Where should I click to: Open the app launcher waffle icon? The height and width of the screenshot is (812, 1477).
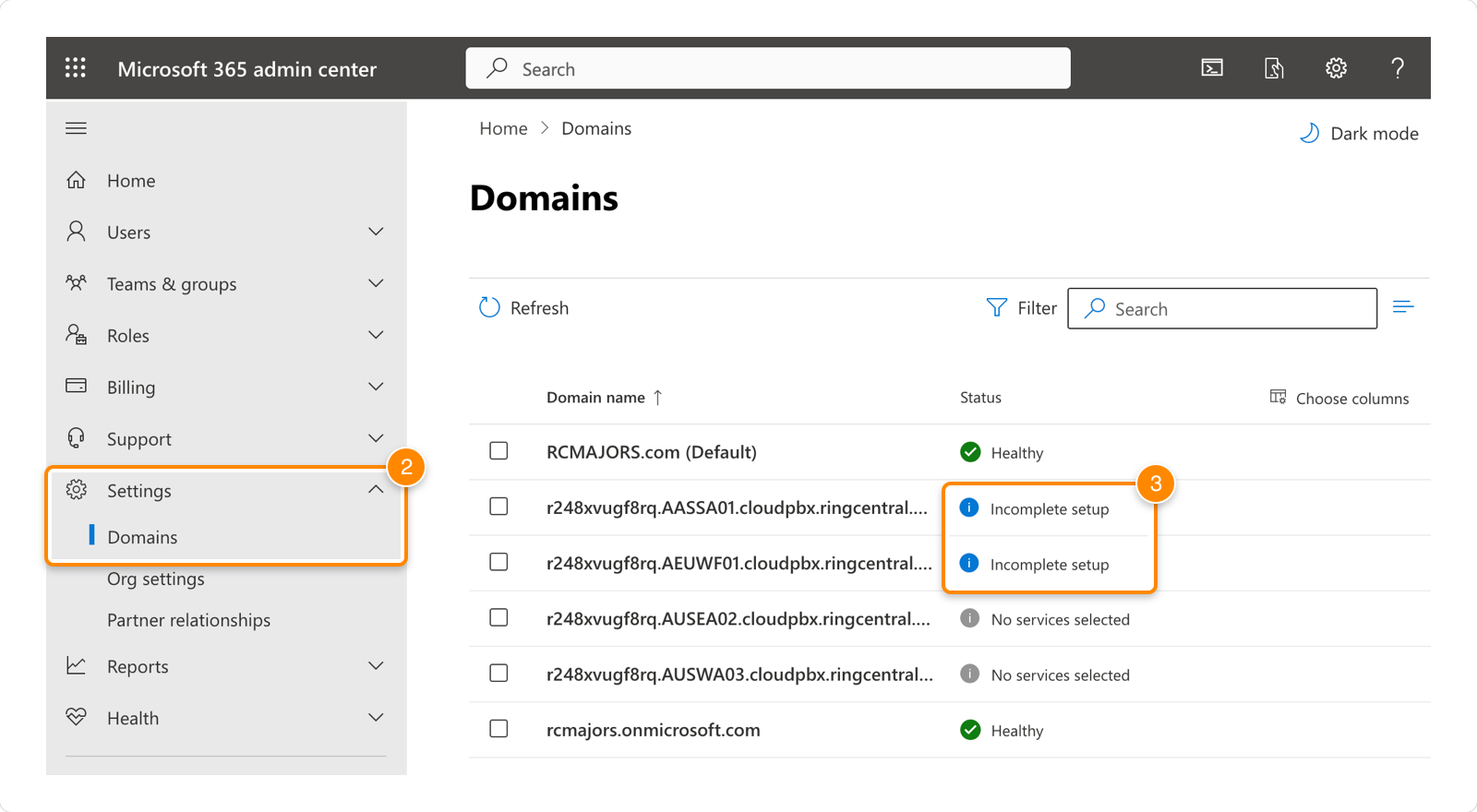pyautogui.click(x=76, y=68)
